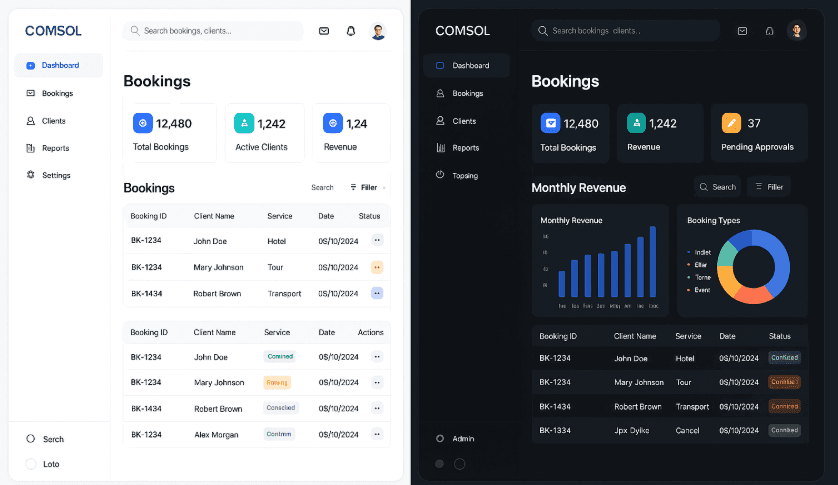838x485 pixels.
Task: Open user avatar in dark header
Action: [x=796, y=31]
